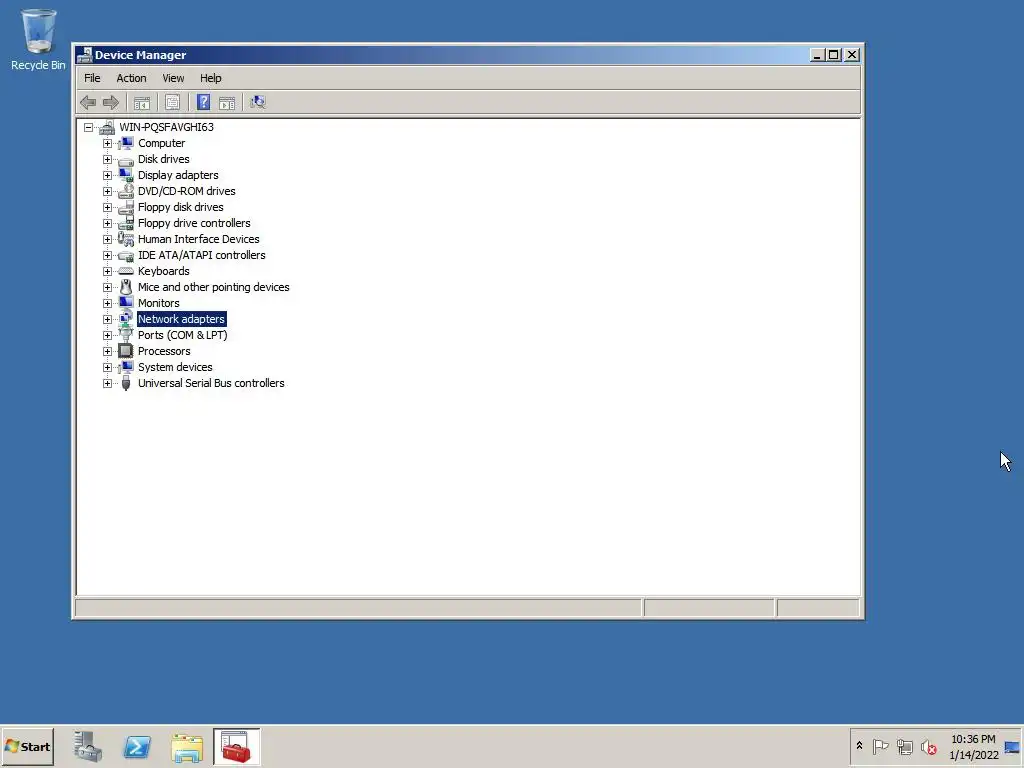1024x768 pixels.
Task: Select Monitors label
Action: coord(159,303)
